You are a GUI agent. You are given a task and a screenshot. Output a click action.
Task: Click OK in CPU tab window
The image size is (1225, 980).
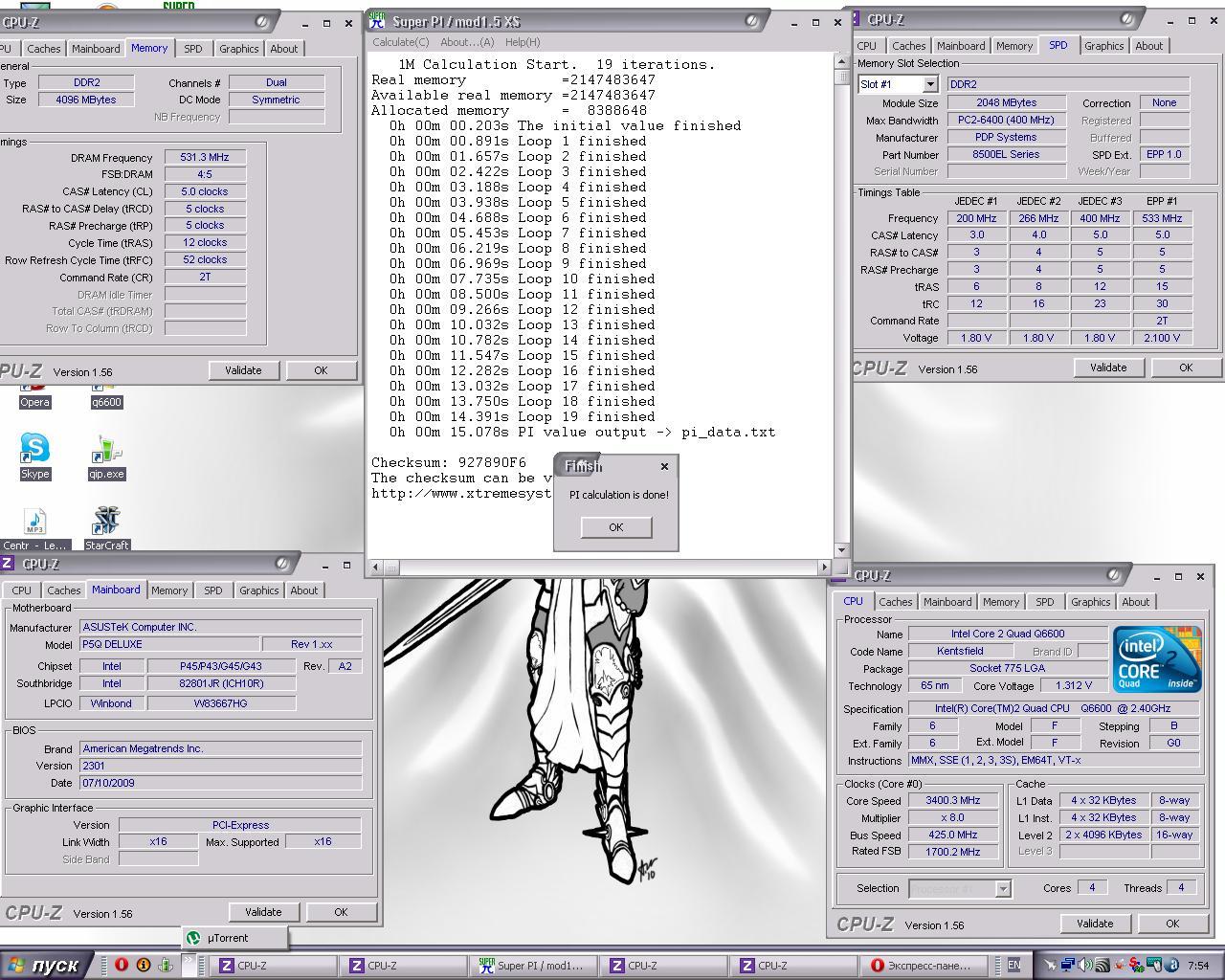[1172, 924]
